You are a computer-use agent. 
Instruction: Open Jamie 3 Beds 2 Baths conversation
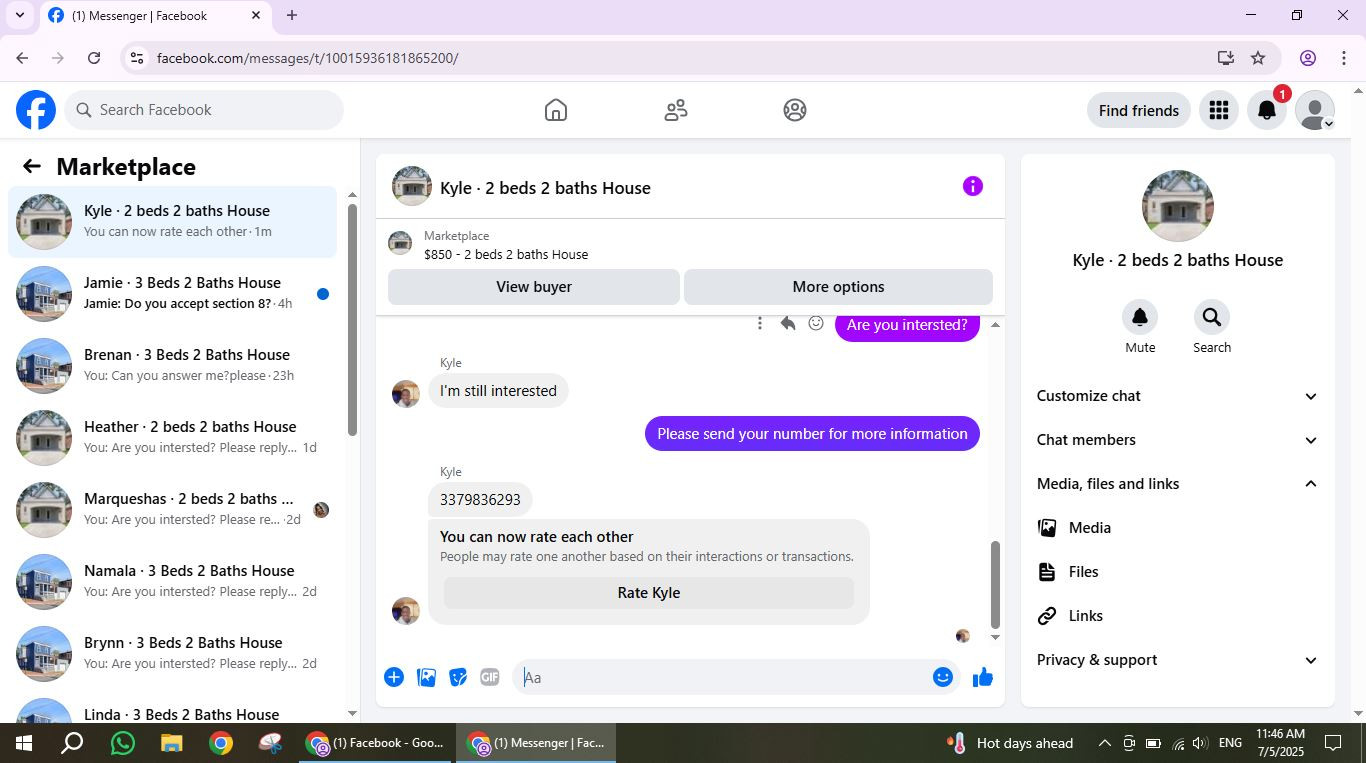tap(172, 293)
